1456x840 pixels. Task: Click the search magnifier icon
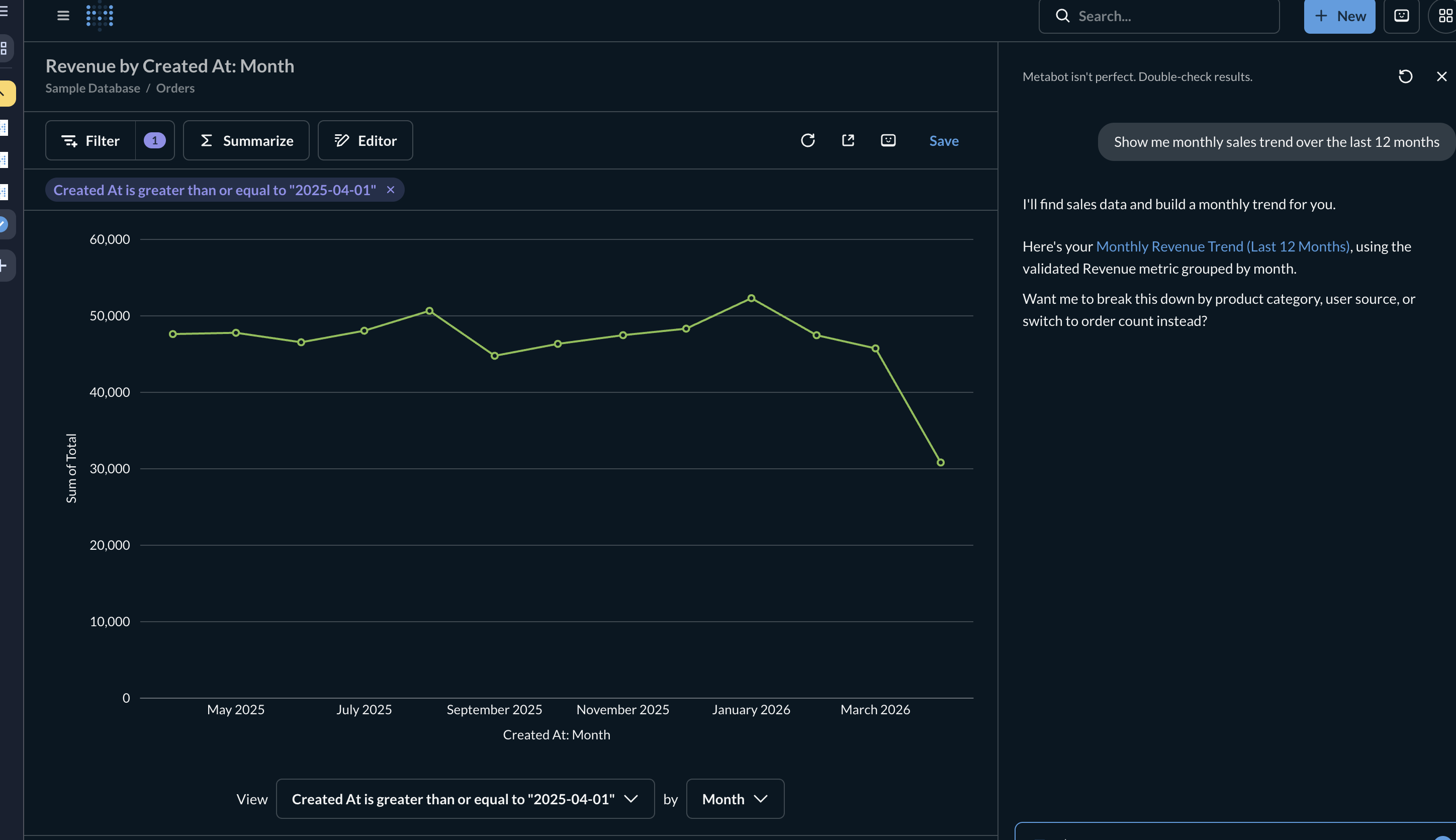click(1062, 16)
